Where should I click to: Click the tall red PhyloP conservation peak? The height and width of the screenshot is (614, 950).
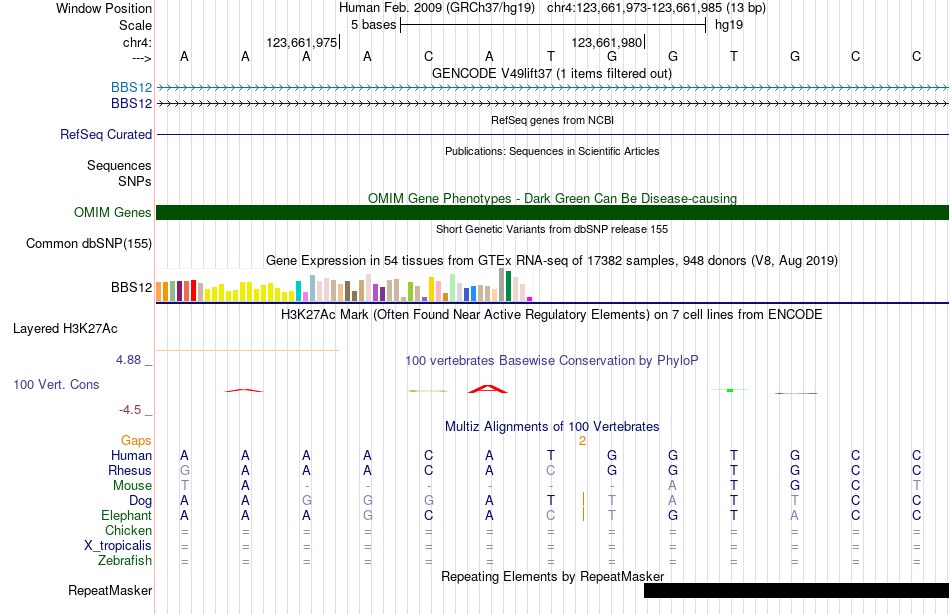pyautogui.click(x=488, y=389)
